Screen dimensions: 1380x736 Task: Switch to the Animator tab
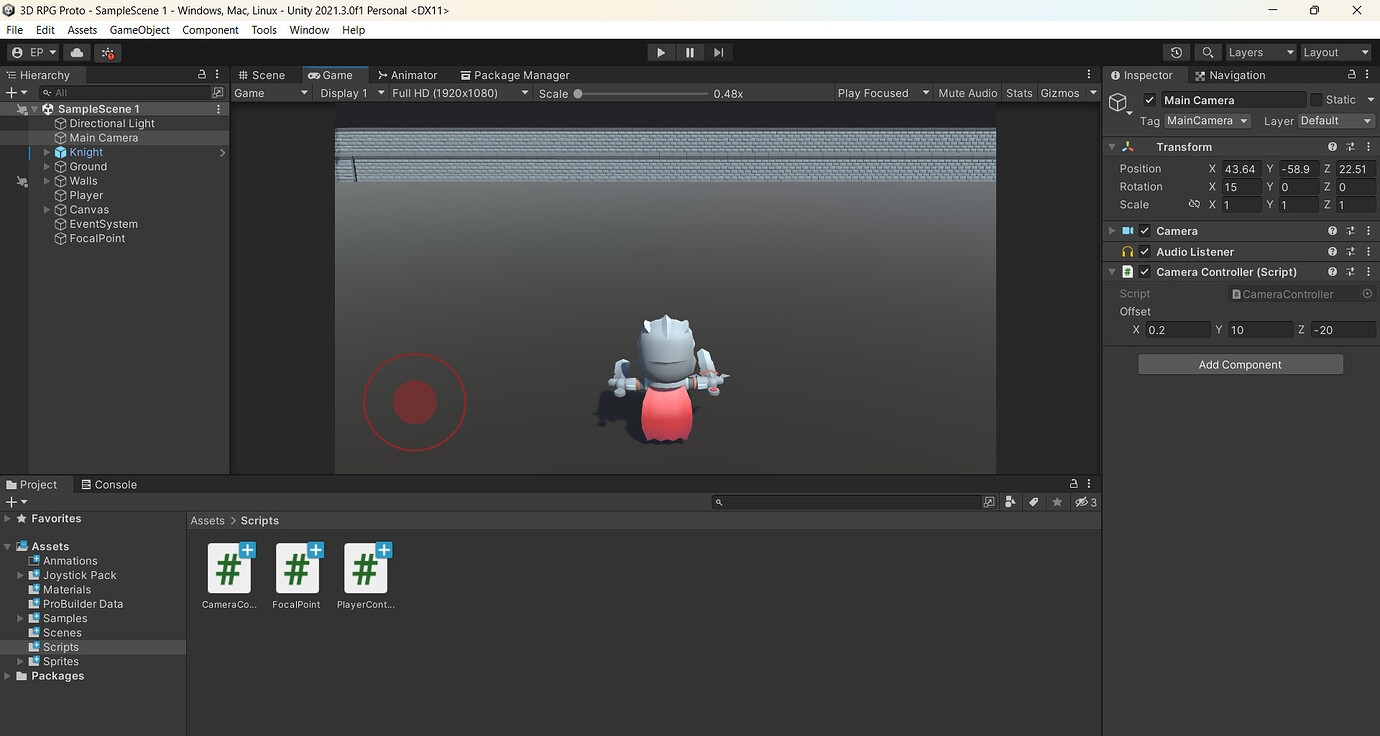click(407, 75)
